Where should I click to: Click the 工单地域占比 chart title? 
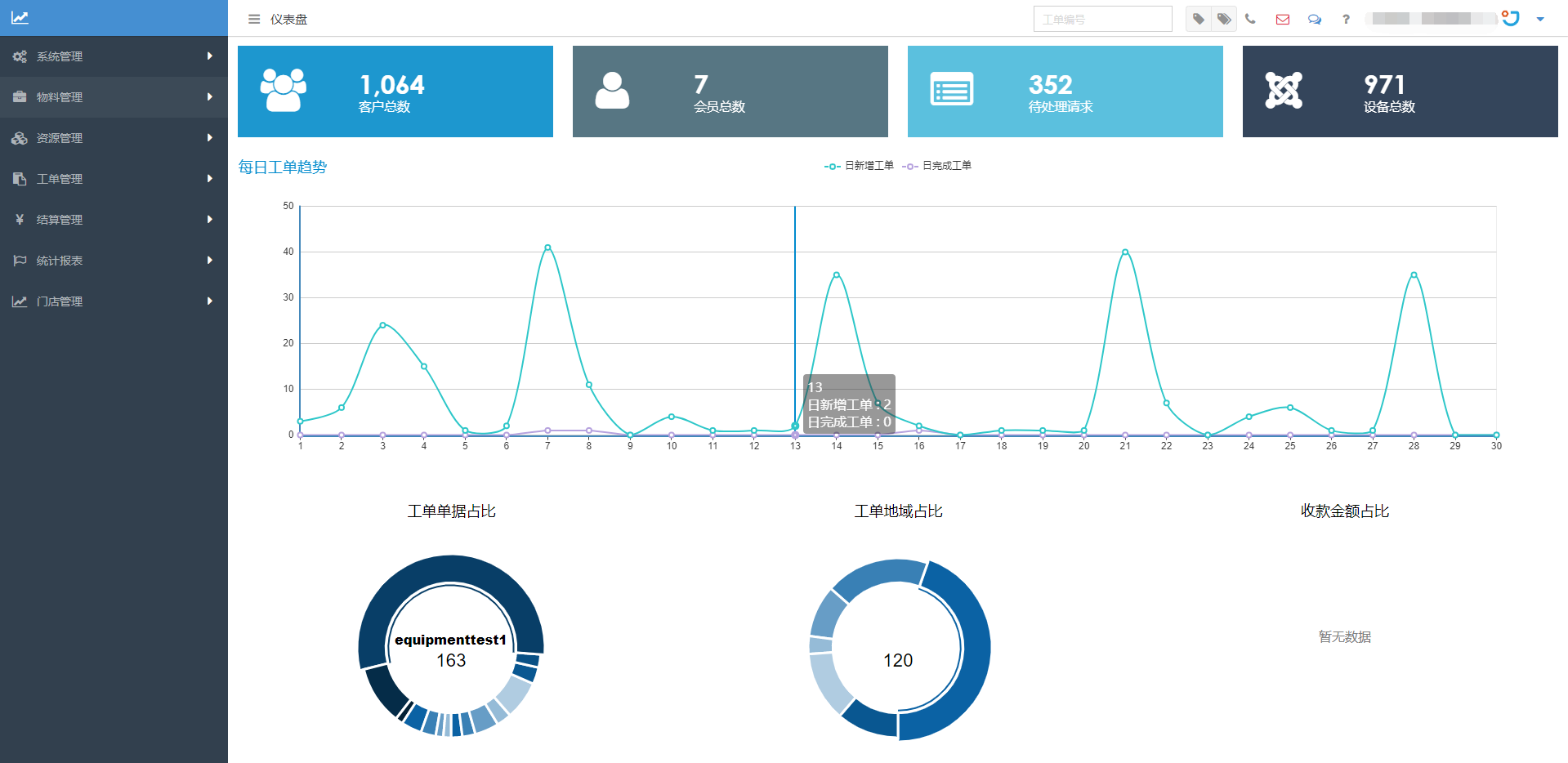pyautogui.click(x=899, y=511)
